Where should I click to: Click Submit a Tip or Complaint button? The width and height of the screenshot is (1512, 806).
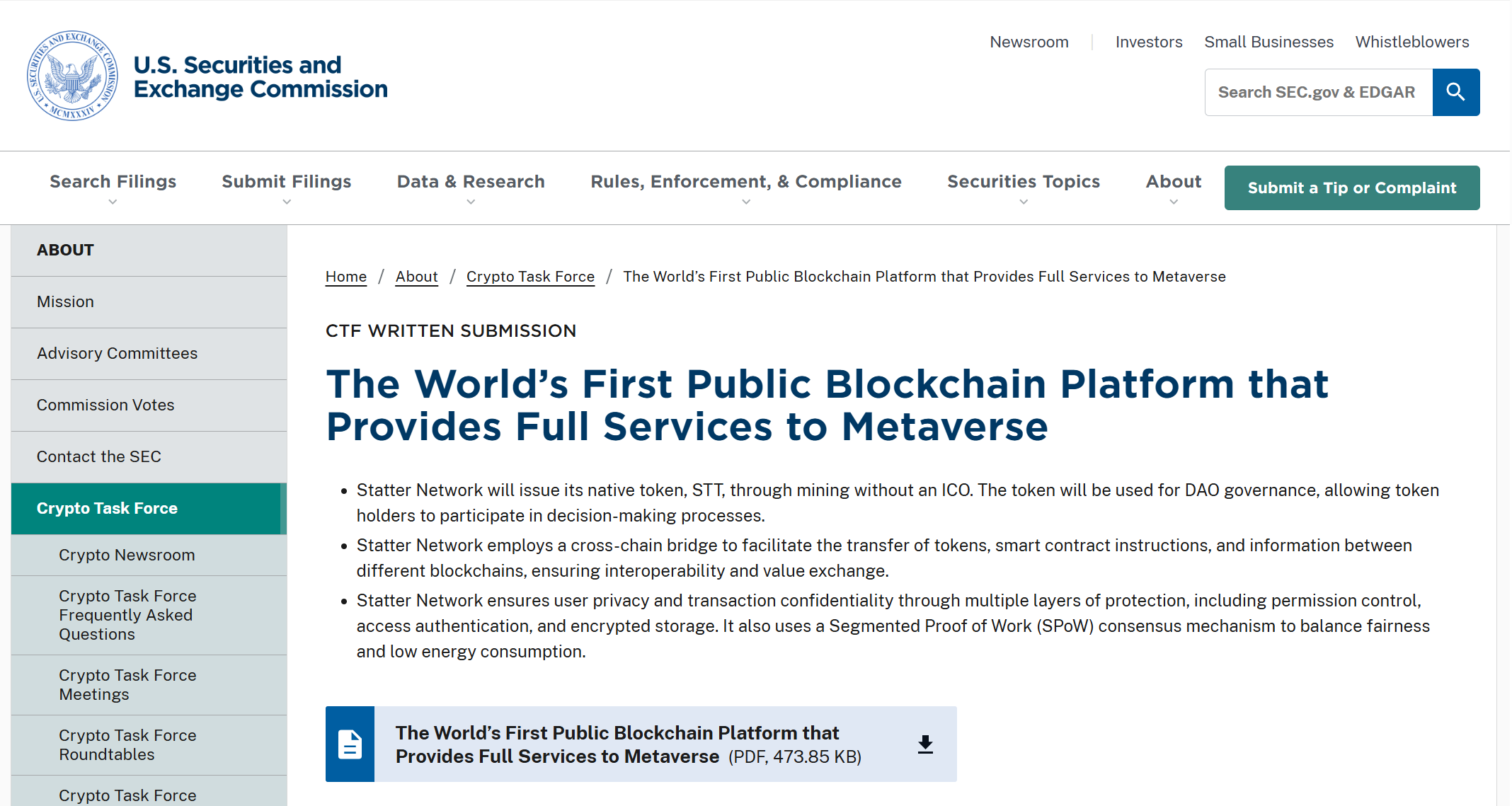pyautogui.click(x=1352, y=188)
